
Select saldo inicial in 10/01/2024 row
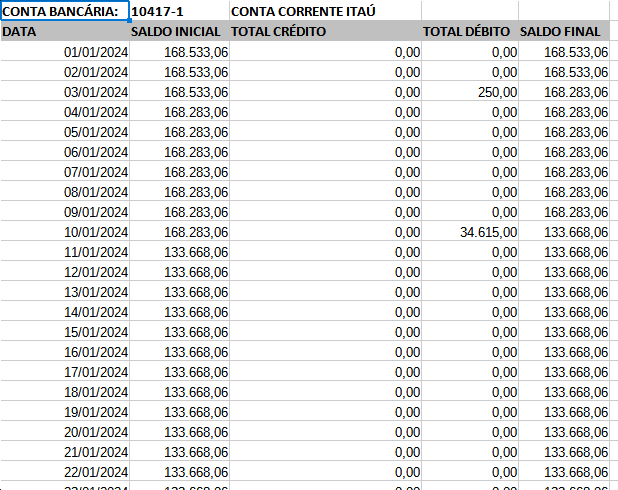coord(179,232)
